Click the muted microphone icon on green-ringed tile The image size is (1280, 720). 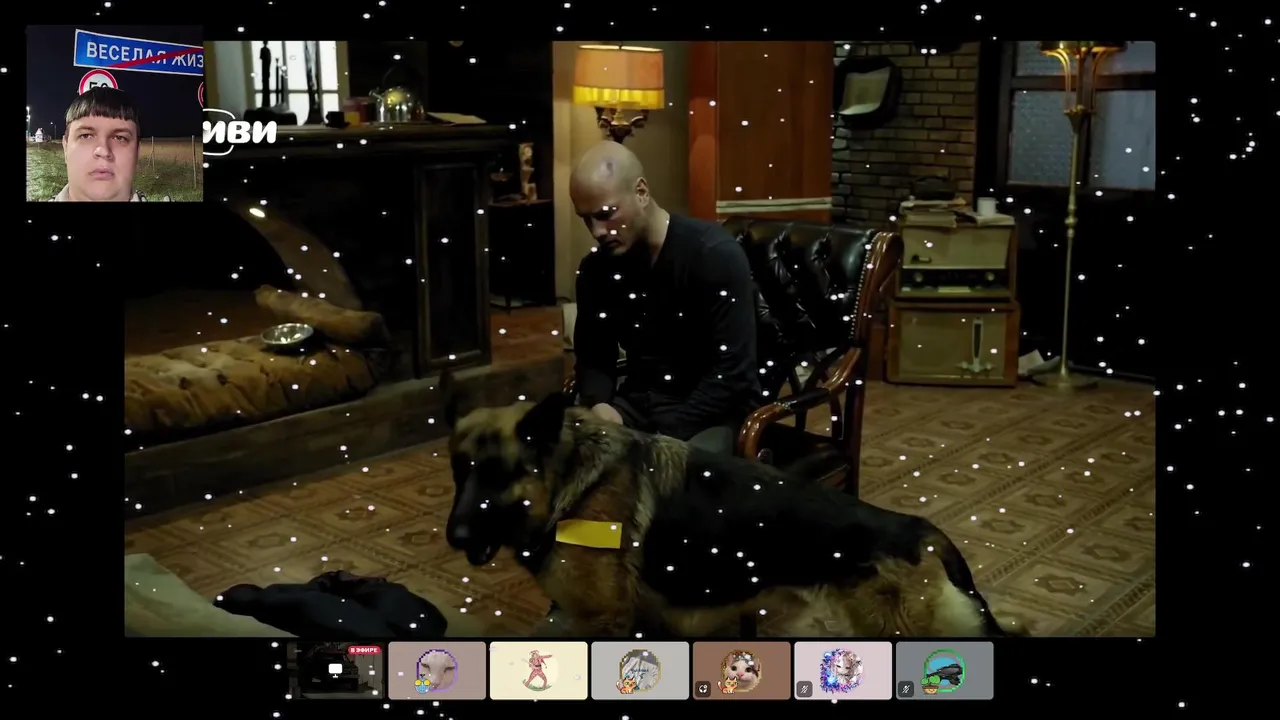tap(906, 689)
